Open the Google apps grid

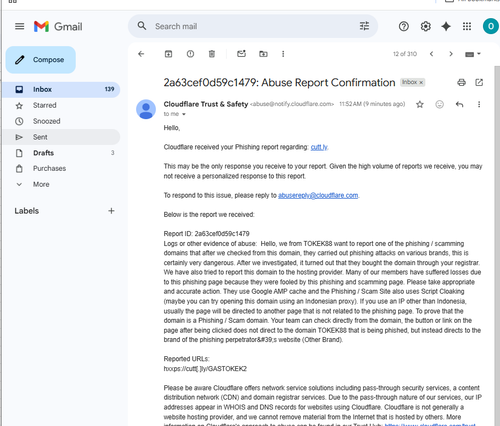(467, 26)
